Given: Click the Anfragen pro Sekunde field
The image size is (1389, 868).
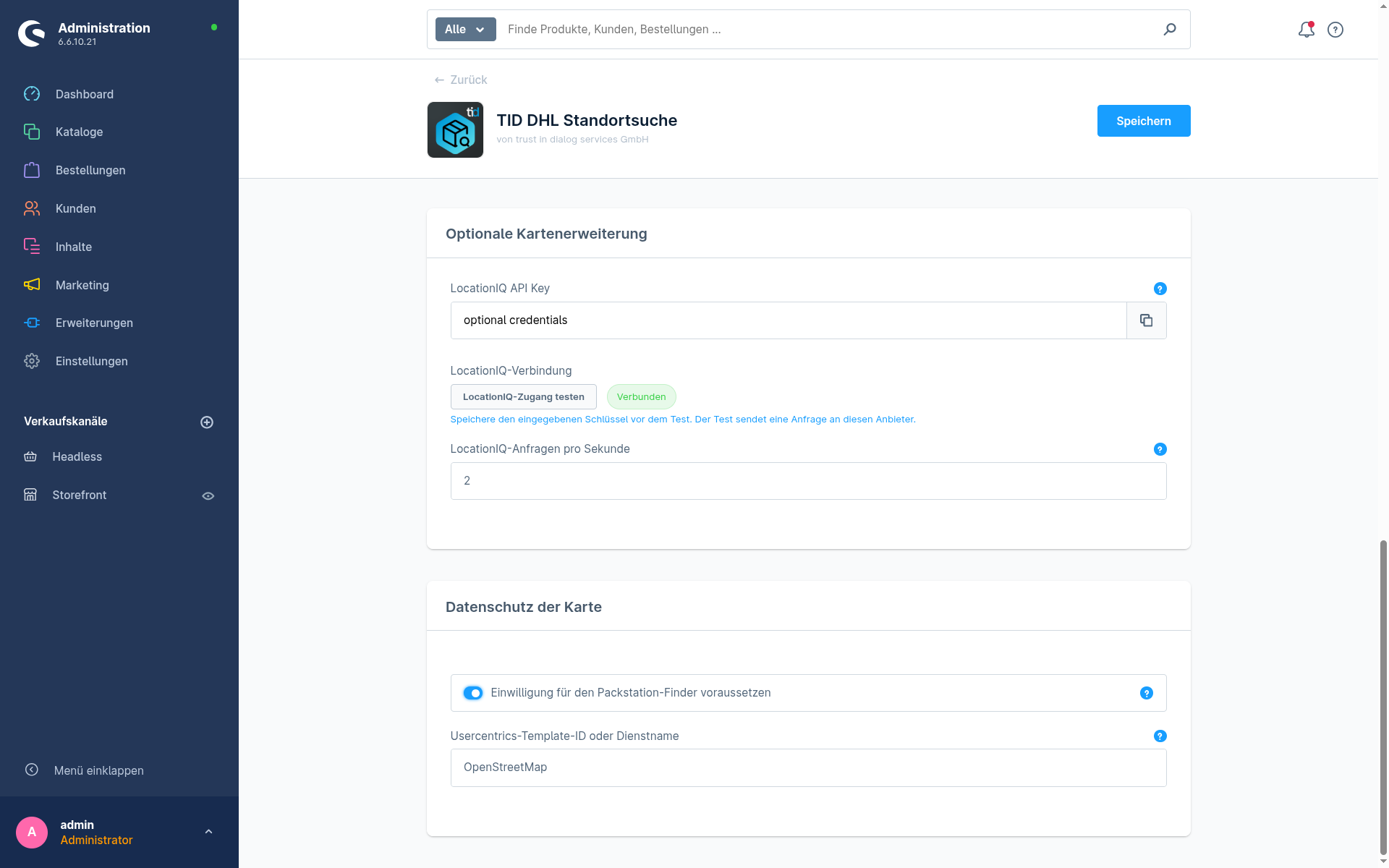Looking at the screenshot, I should click(x=809, y=481).
